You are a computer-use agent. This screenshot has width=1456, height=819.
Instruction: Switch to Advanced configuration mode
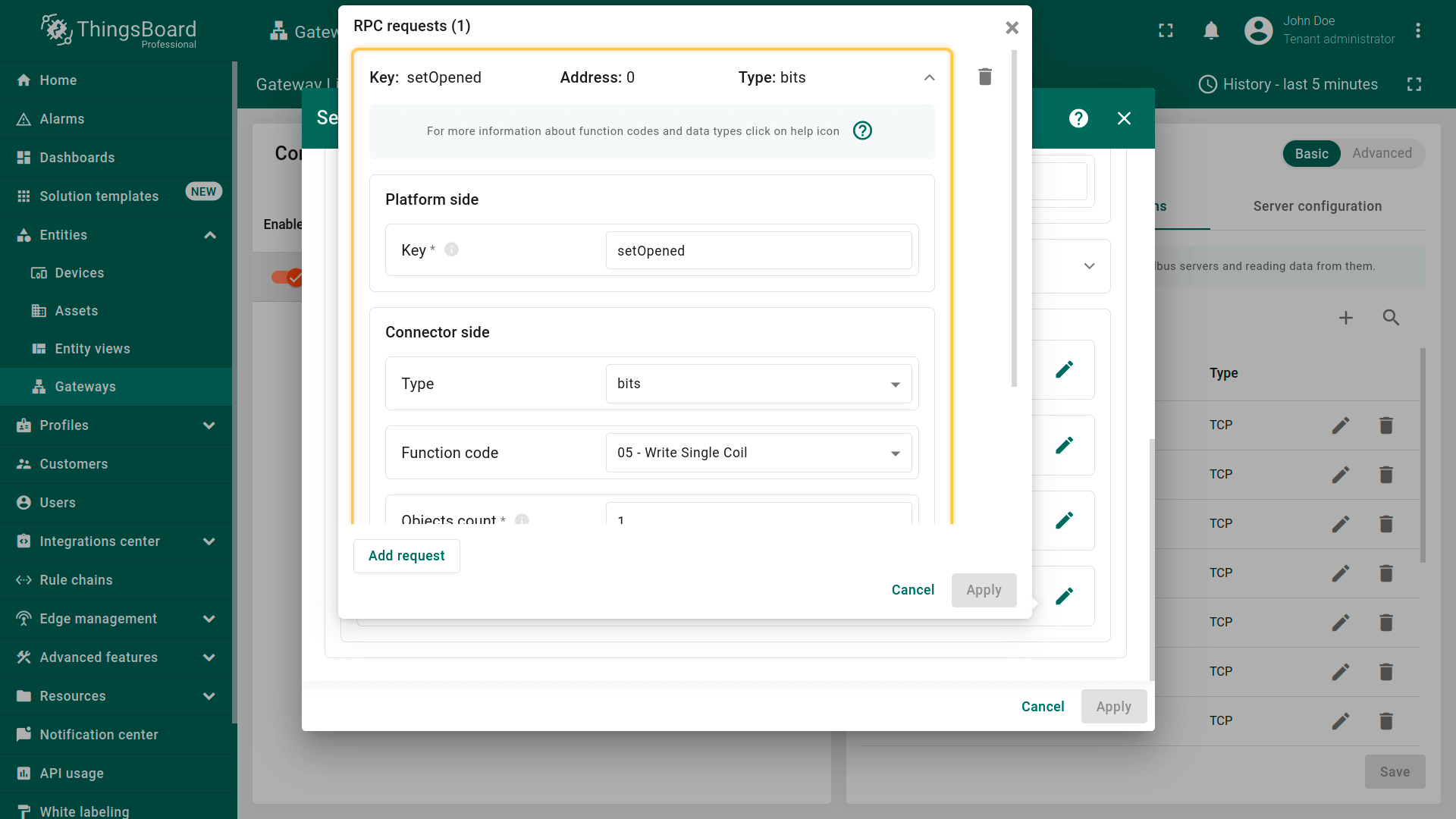coord(1382,153)
